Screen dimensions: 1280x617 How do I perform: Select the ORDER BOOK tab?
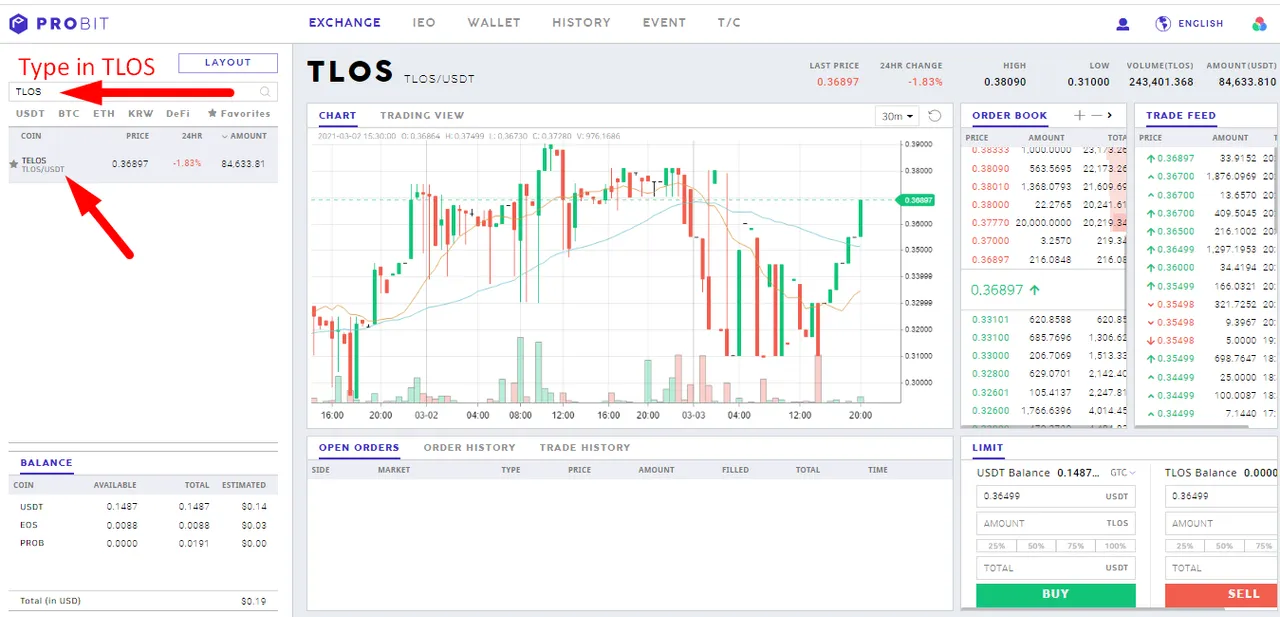[x=1010, y=116]
